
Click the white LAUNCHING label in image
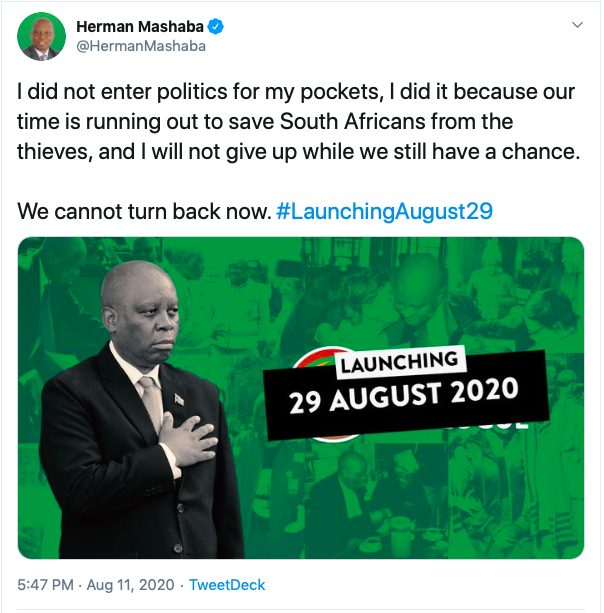coord(400,363)
